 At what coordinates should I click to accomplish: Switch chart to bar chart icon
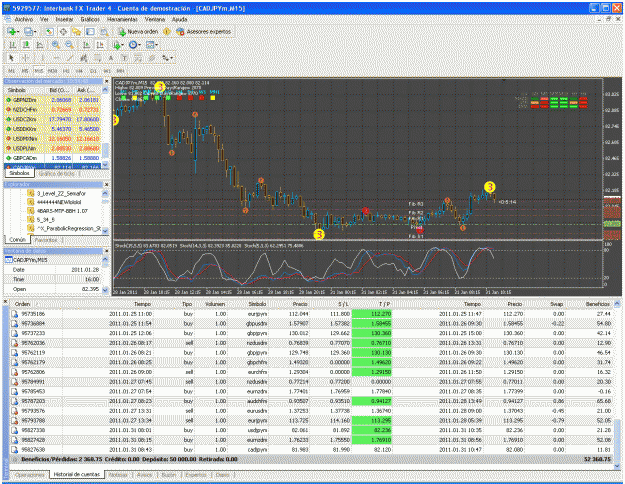(x=12, y=45)
